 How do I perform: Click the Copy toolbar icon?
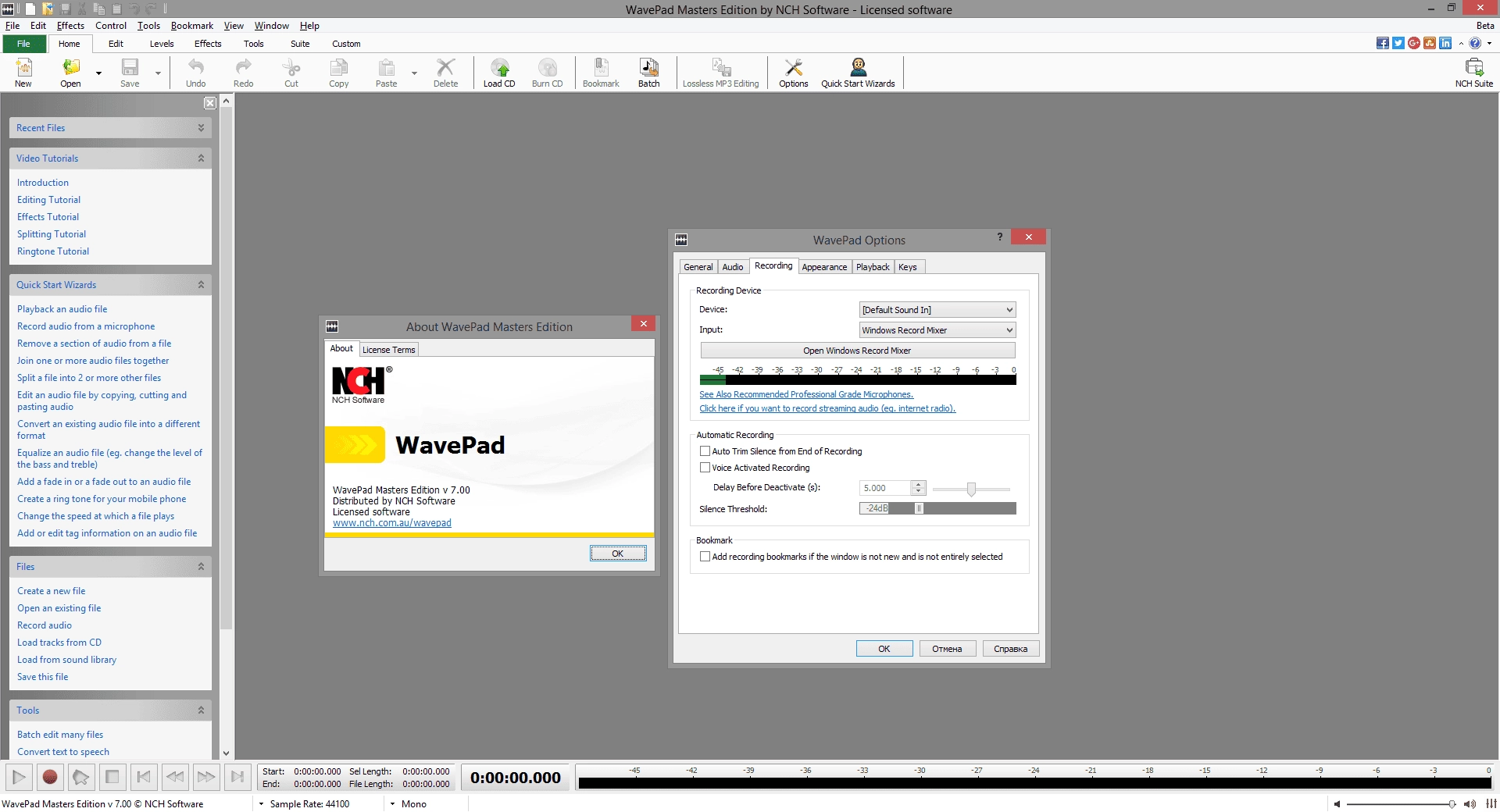click(x=339, y=73)
